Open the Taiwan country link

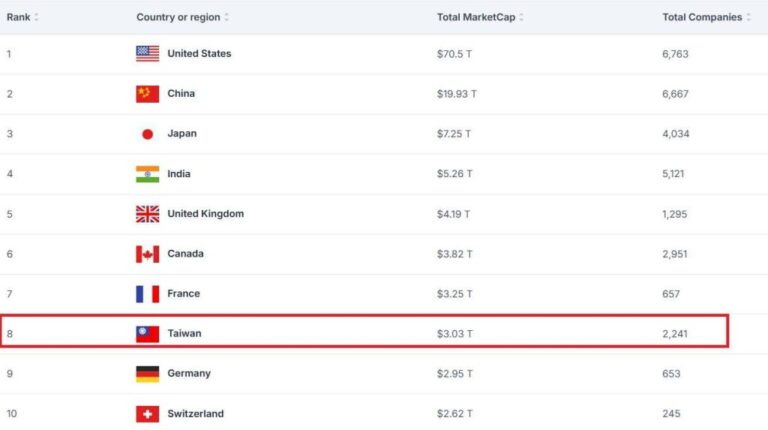184,334
